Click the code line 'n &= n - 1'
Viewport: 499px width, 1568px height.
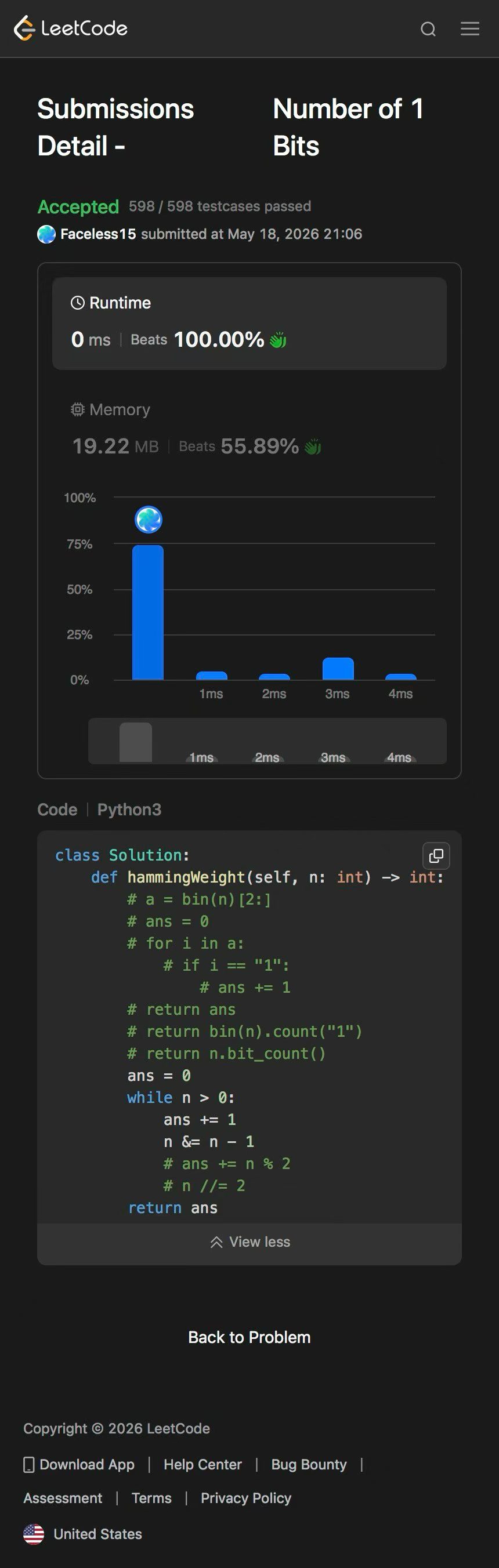[x=209, y=1142]
